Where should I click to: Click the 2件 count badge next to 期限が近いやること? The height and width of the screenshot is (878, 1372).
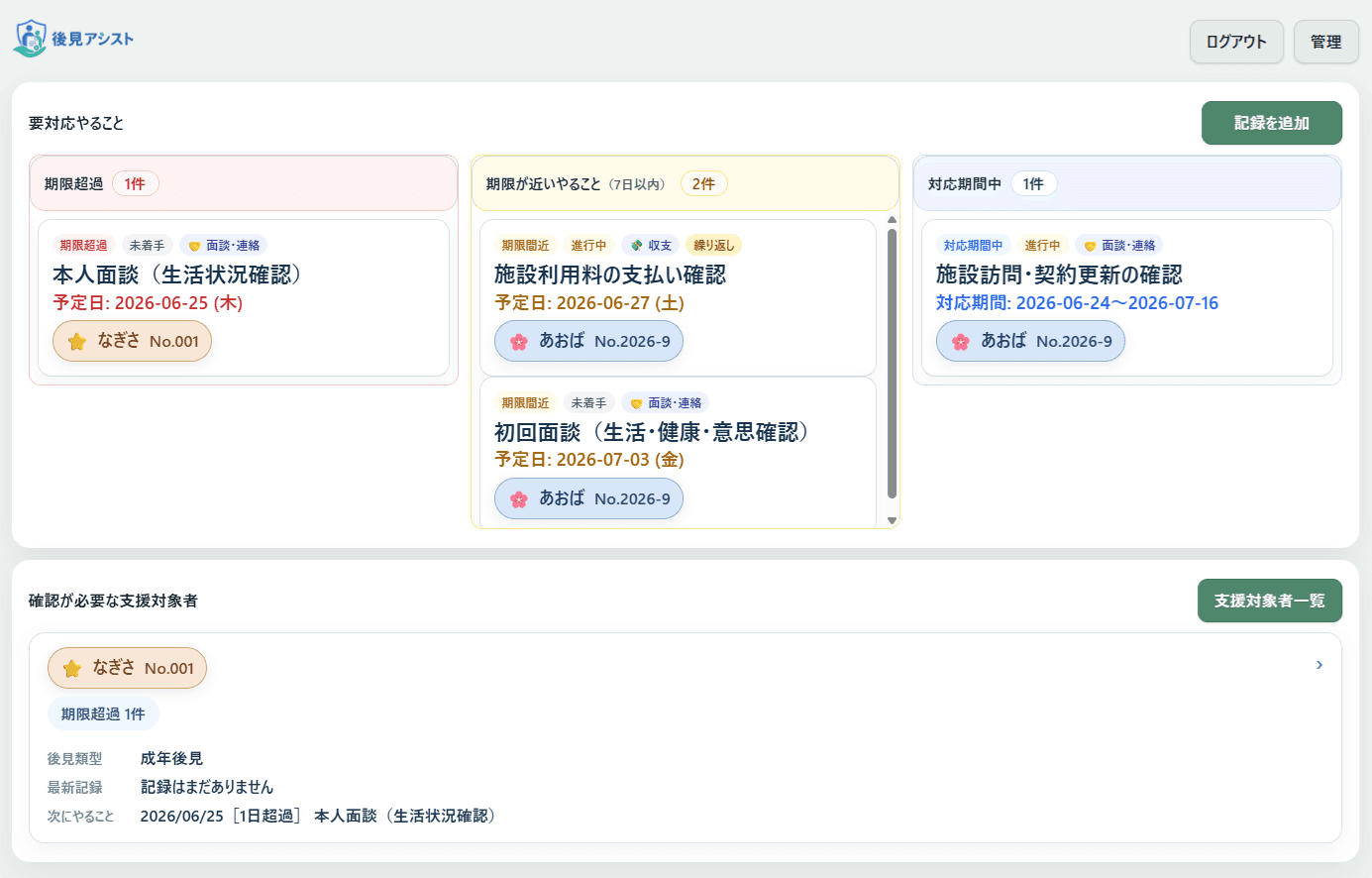(x=703, y=183)
